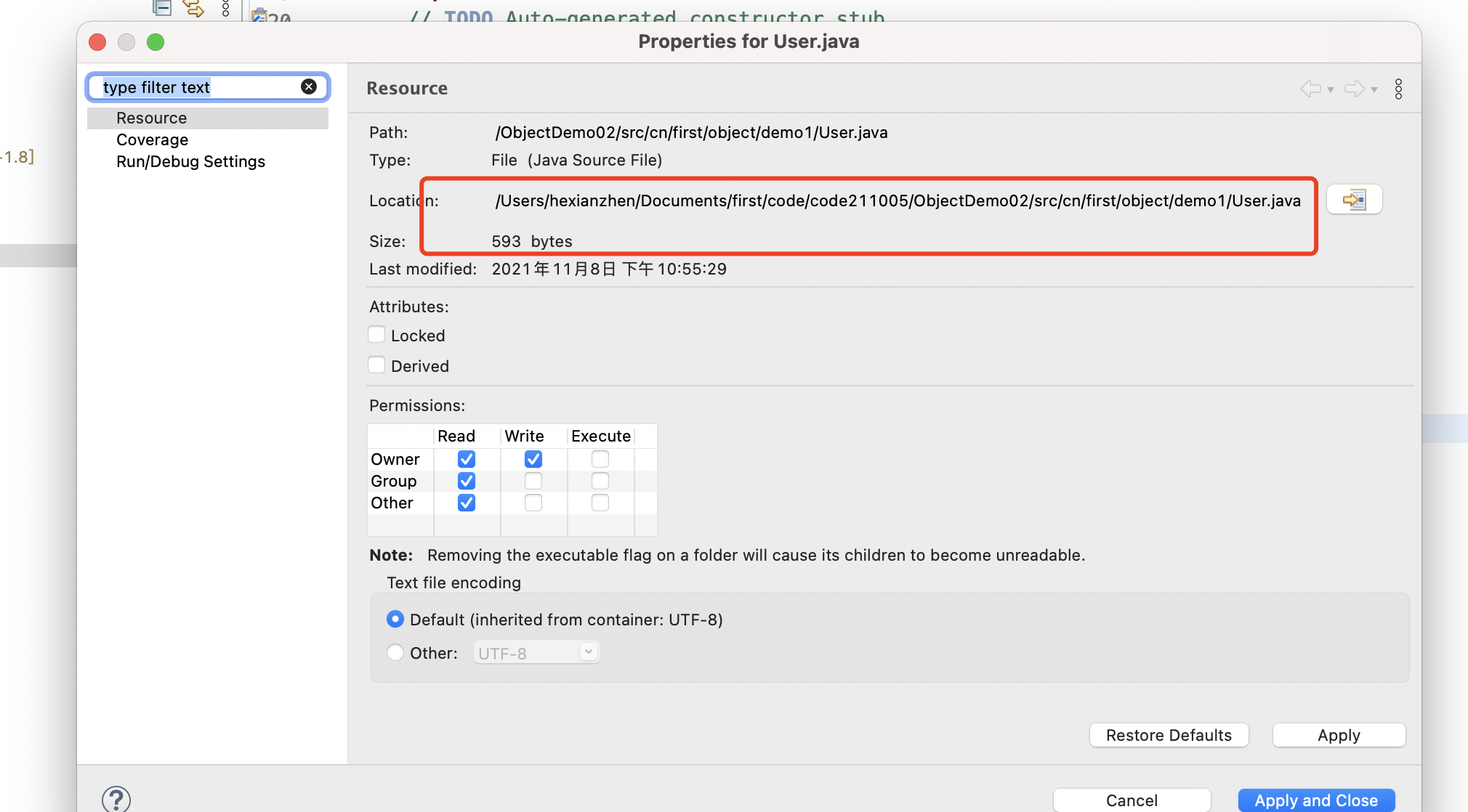Select the Other encoding radio button
Screen dimensions: 1468x812
[x=395, y=652]
